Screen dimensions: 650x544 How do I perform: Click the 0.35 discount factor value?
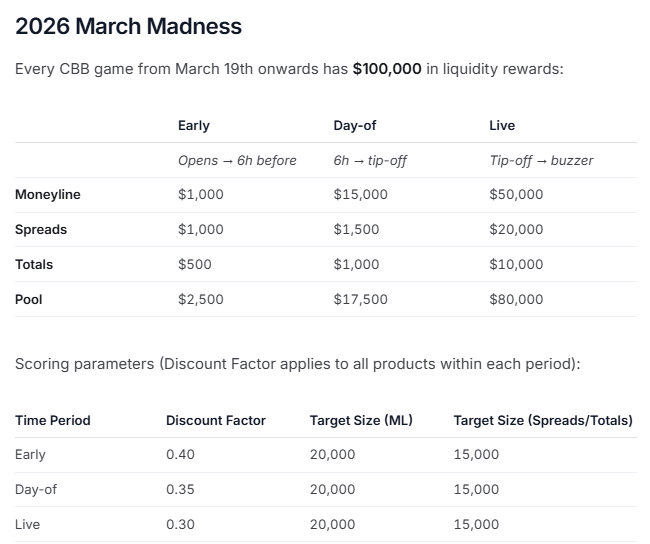pos(179,489)
